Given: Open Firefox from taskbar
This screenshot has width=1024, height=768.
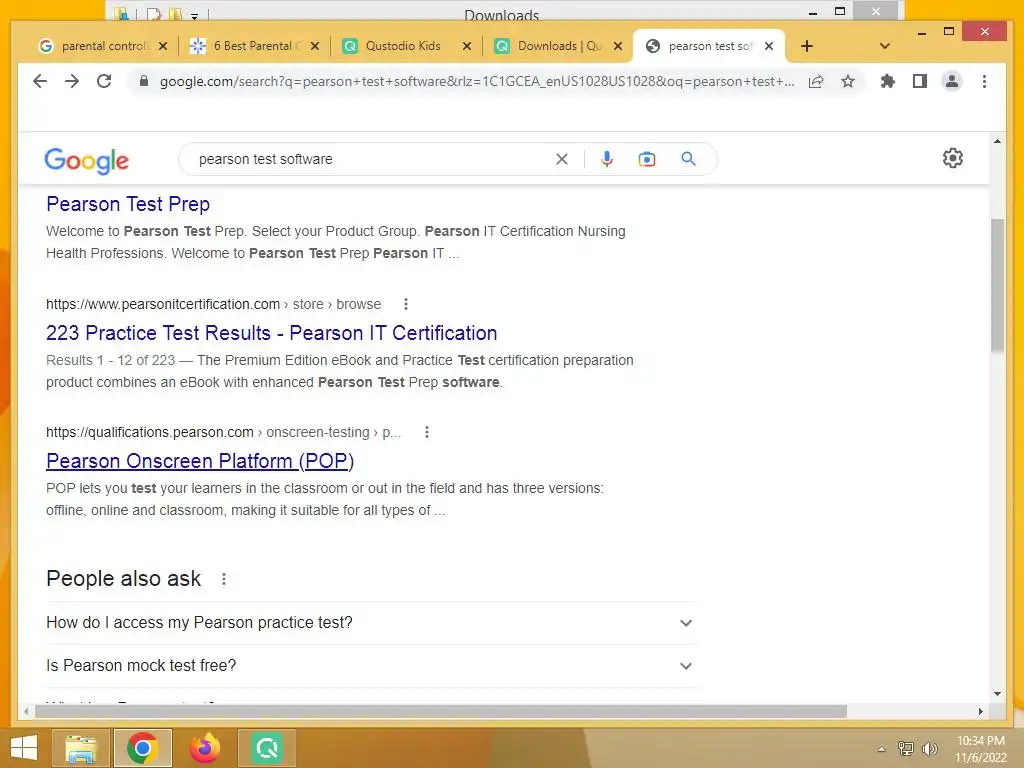Looking at the screenshot, I should [204, 748].
